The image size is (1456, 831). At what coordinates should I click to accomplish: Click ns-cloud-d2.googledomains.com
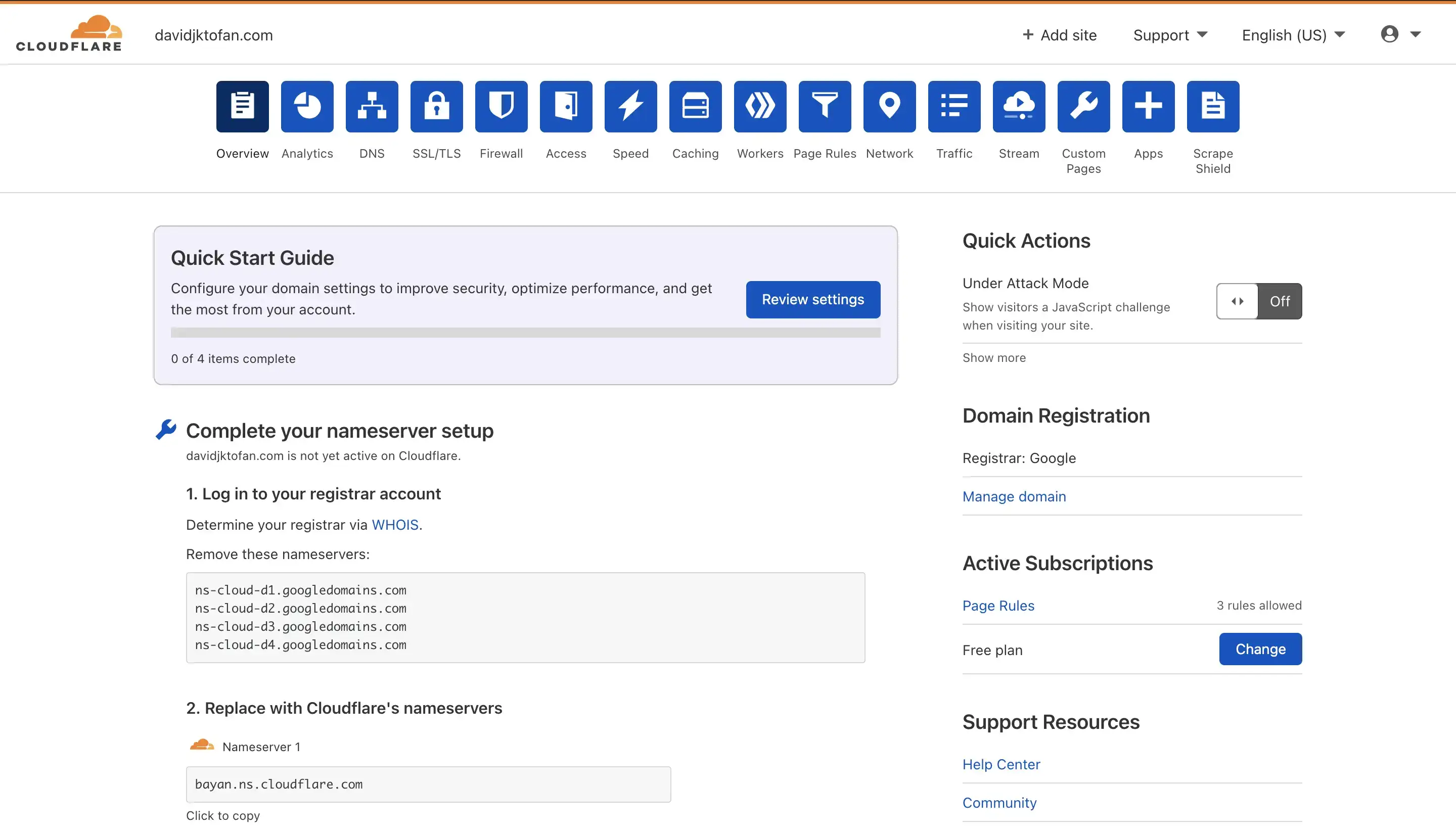(x=300, y=609)
